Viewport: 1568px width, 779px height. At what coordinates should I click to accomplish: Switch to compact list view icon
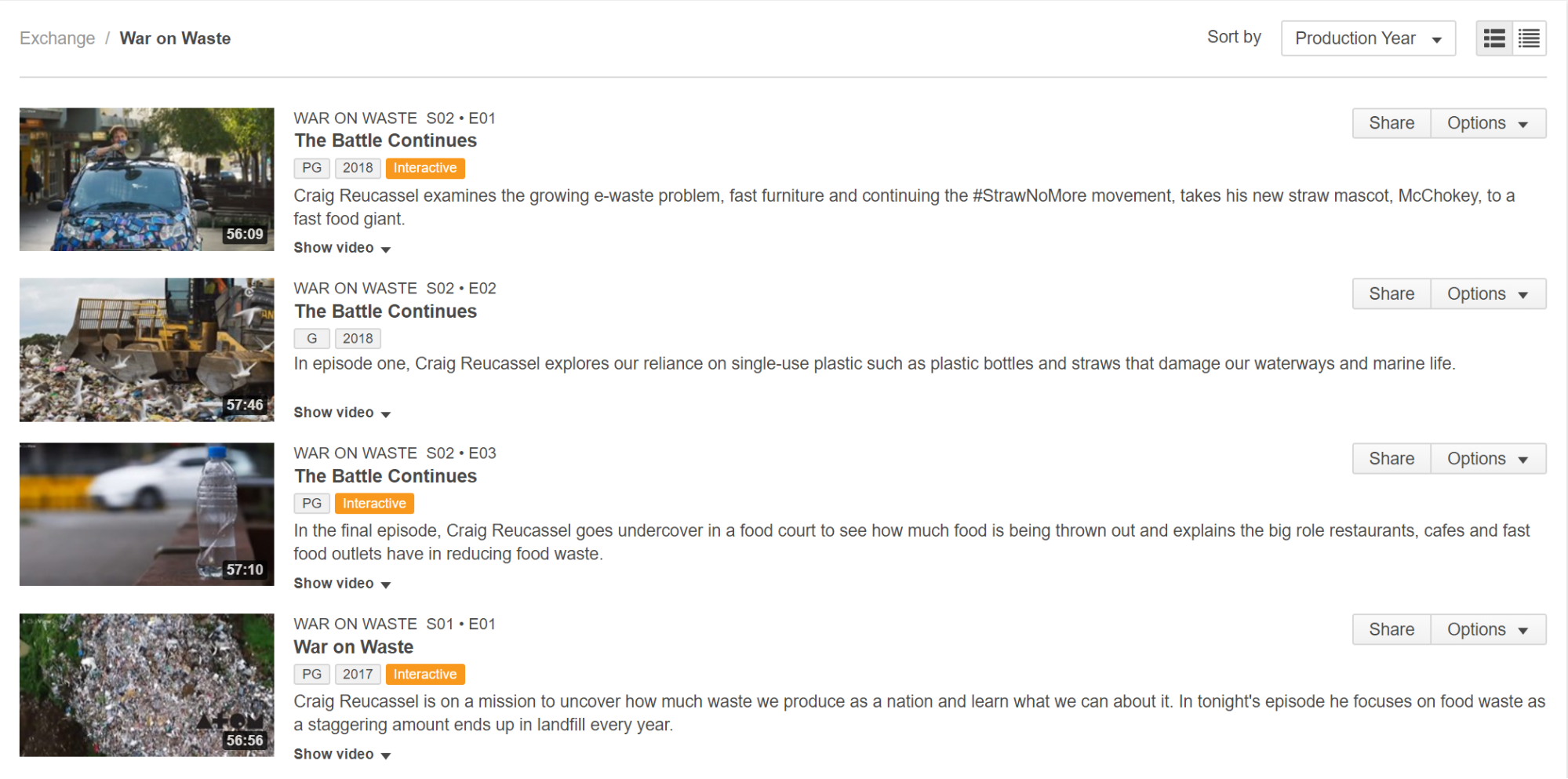point(1529,38)
